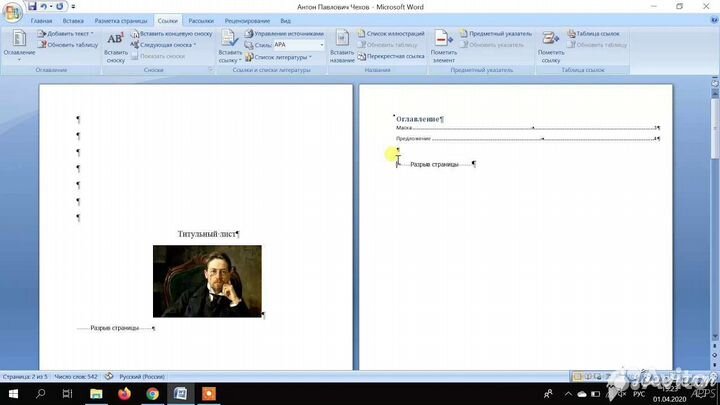The image size is (720, 405).
Task: Expand Список литературы dropdown
Action: coord(278,57)
